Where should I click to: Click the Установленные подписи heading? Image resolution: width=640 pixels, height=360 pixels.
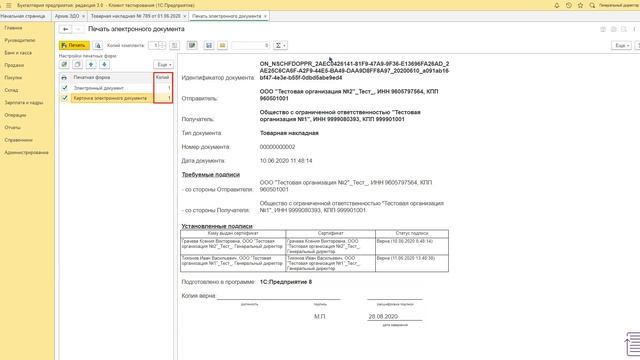[217, 226]
